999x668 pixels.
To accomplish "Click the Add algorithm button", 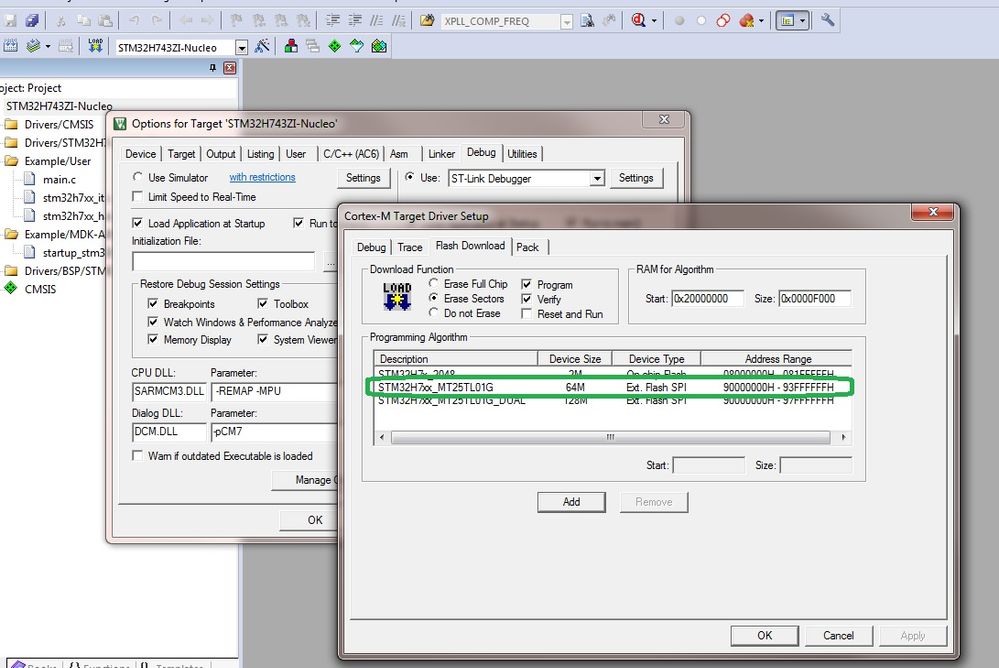I will 571,502.
